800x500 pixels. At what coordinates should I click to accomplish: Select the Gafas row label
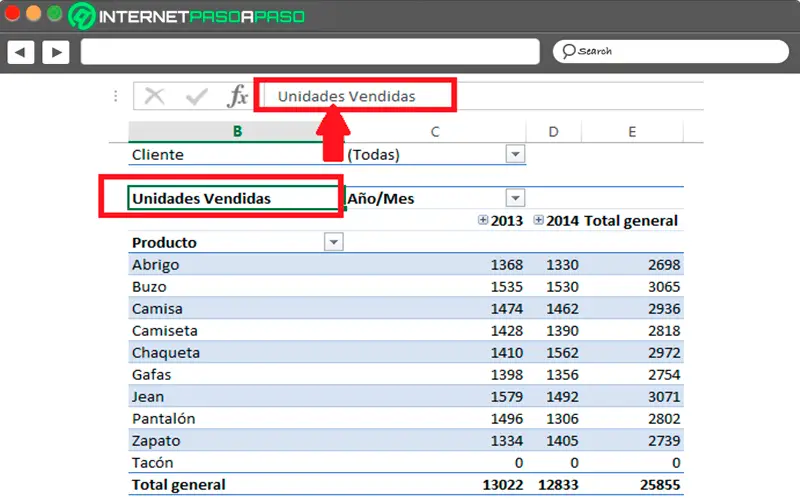(x=152, y=374)
